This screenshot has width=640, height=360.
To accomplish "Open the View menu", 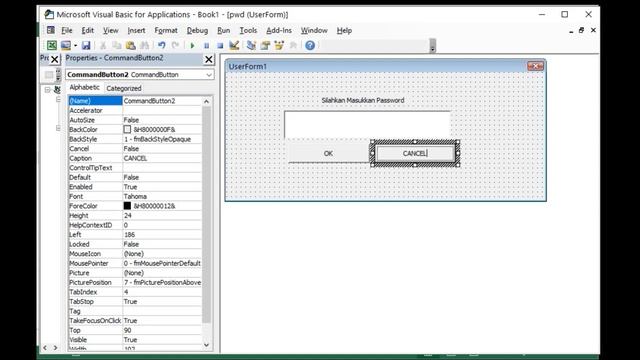I will (x=110, y=31).
